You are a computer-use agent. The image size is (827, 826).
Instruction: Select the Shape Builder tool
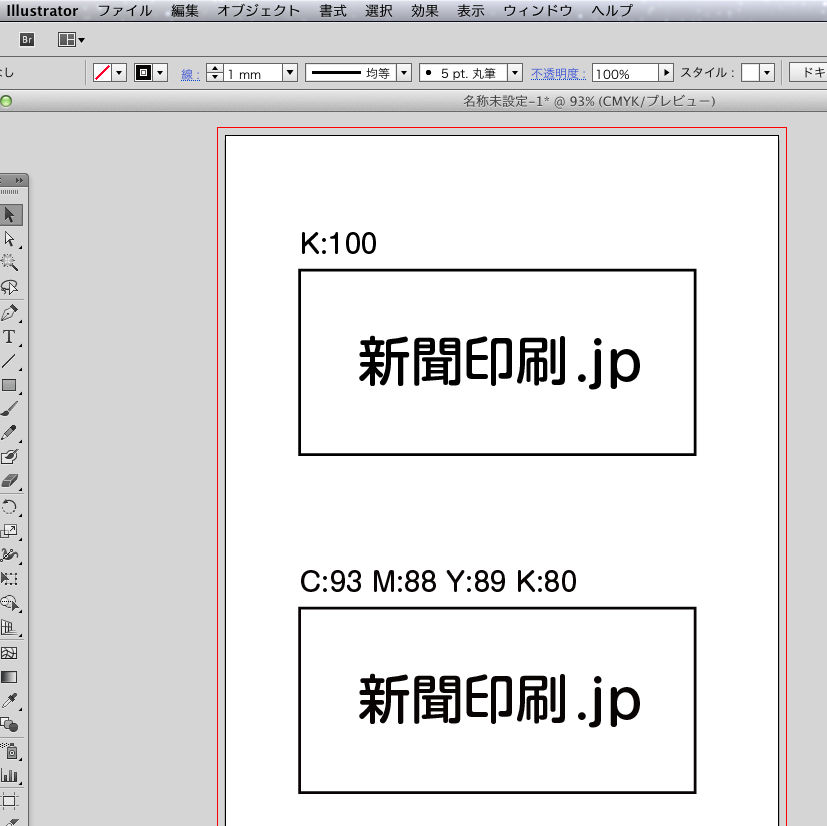click(x=10, y=603)
